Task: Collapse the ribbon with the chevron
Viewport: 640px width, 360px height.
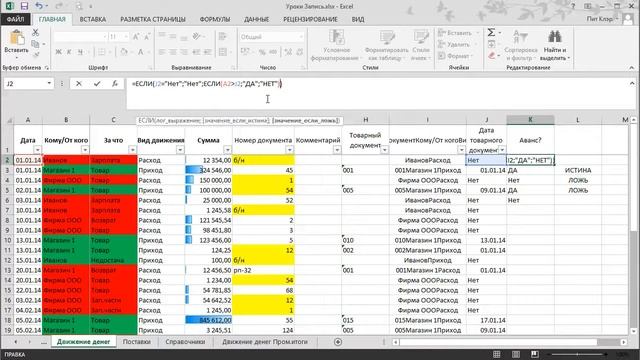Action: click(631, 67)
